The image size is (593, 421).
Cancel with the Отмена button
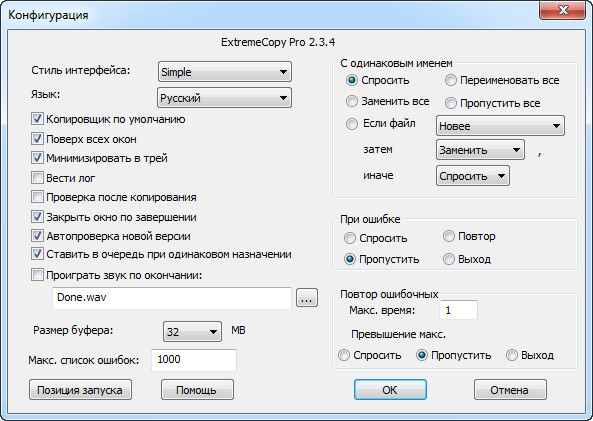point(510,390)
